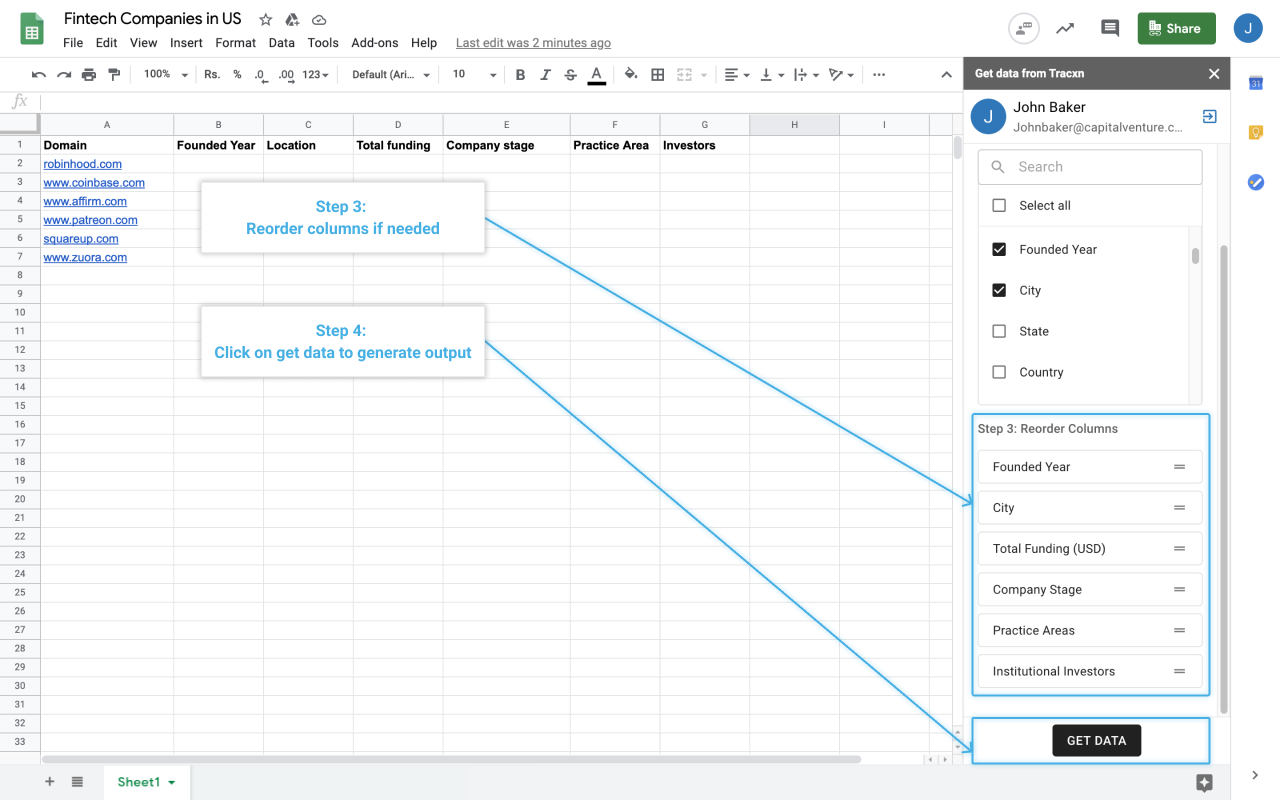Click the merge cells icon
1280x800 pixels.
pyautogui.click(x=685, y=75)
